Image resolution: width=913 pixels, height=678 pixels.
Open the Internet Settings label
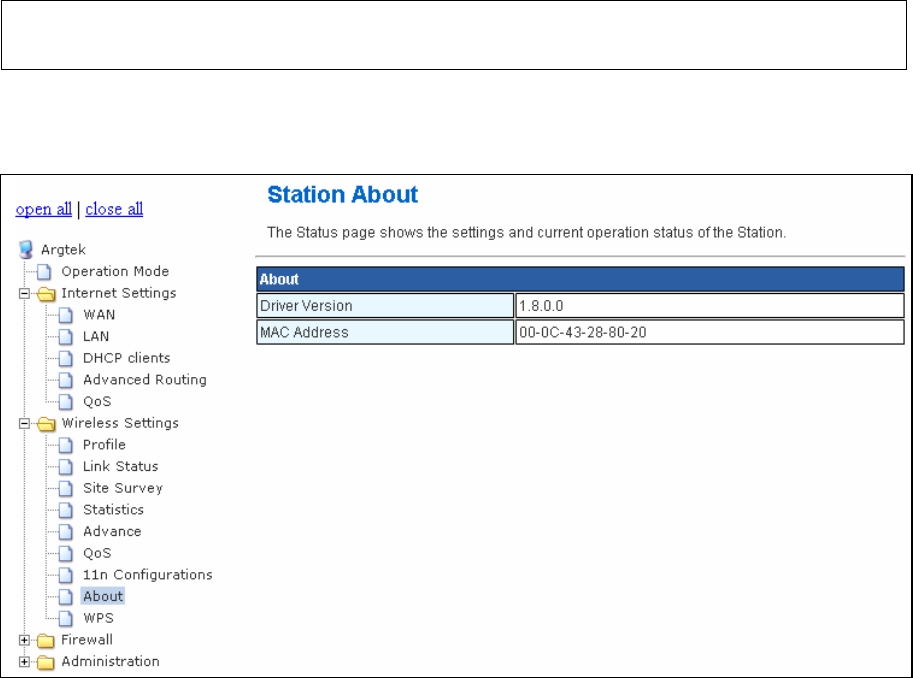click(119, 293)
